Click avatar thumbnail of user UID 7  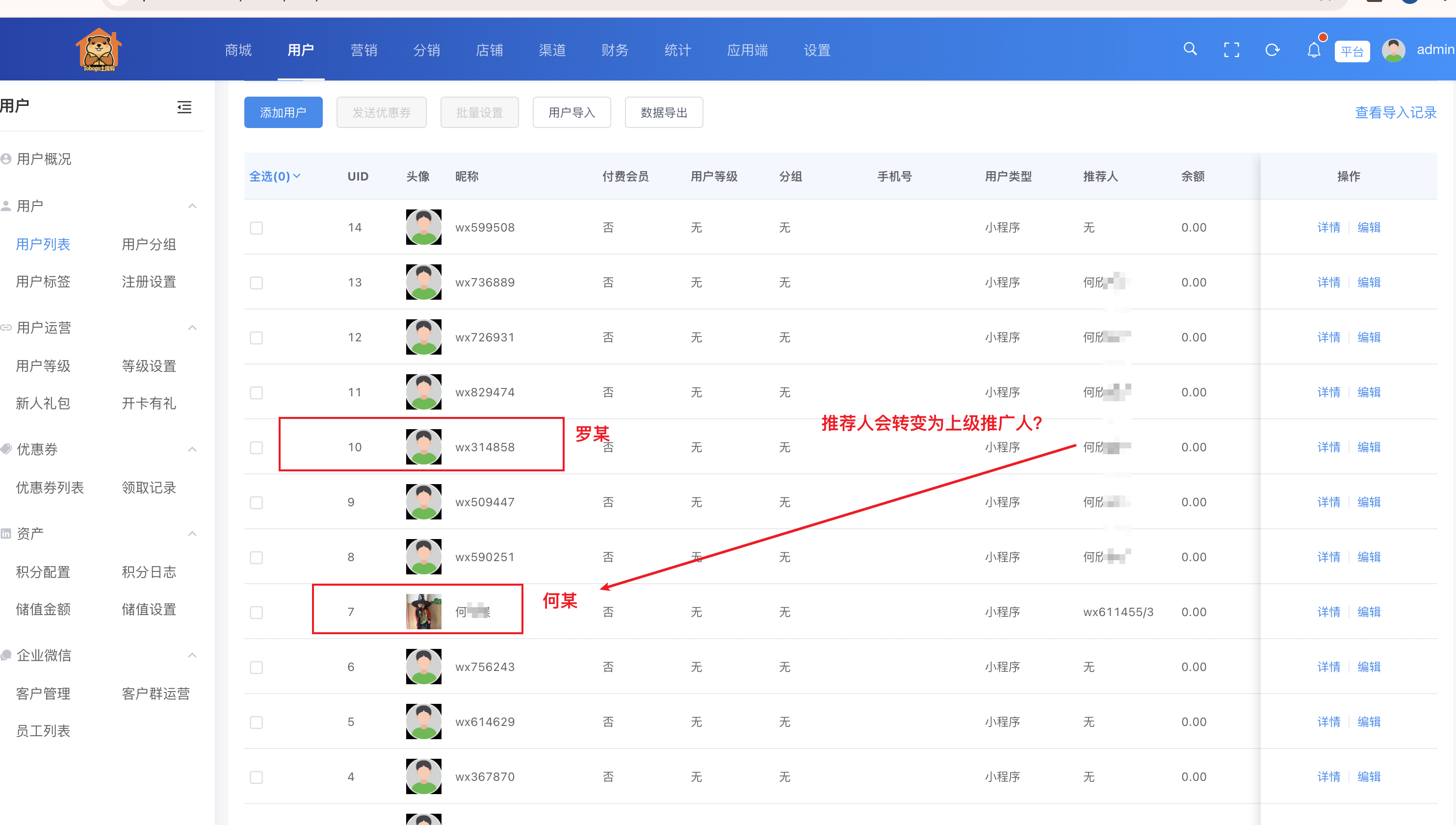pyautogui.click(x=423, y=611)
